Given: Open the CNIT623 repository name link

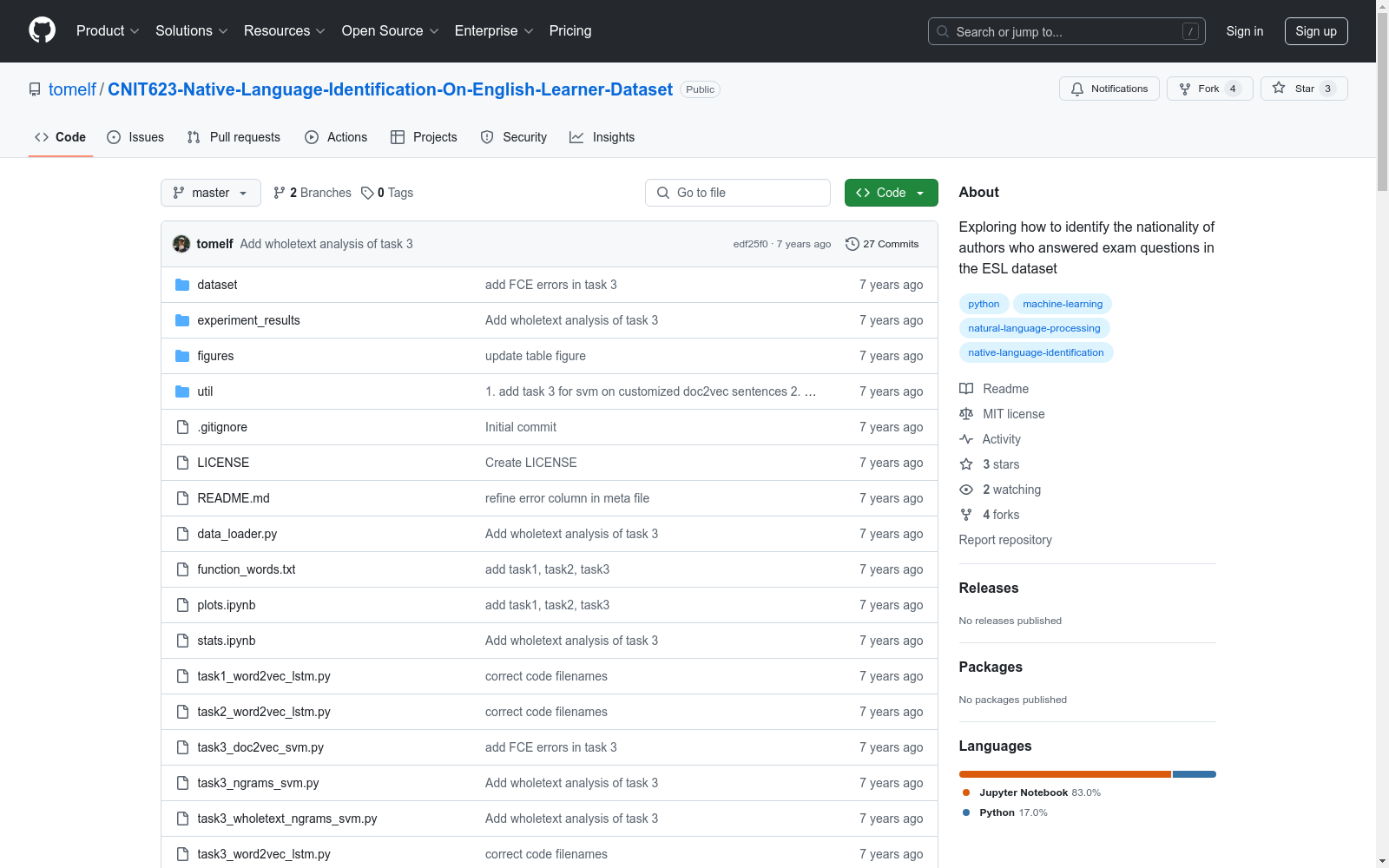Looking at the screenshot, I should [390, 89].
